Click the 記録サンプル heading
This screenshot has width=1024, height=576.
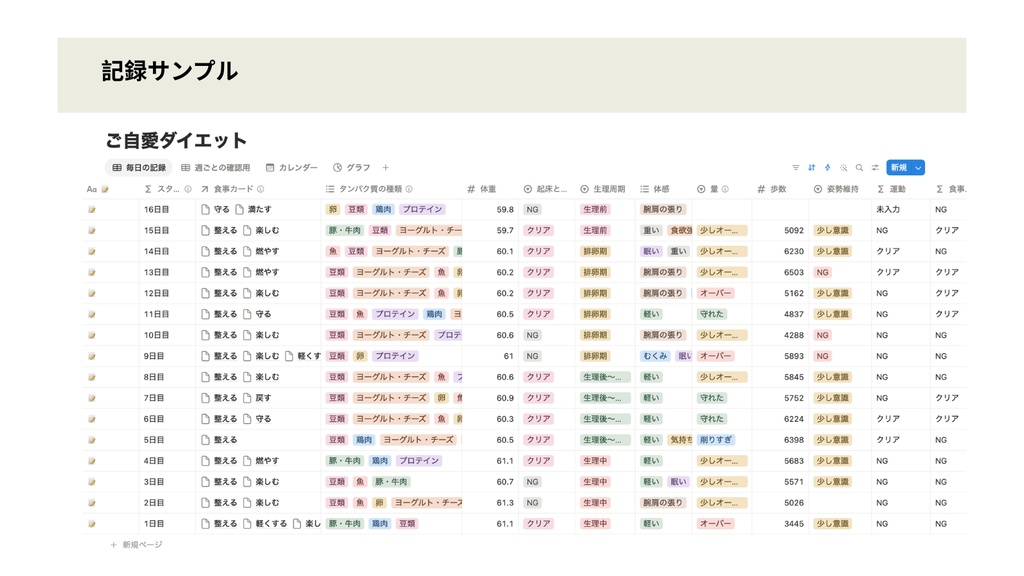point(170,71)
